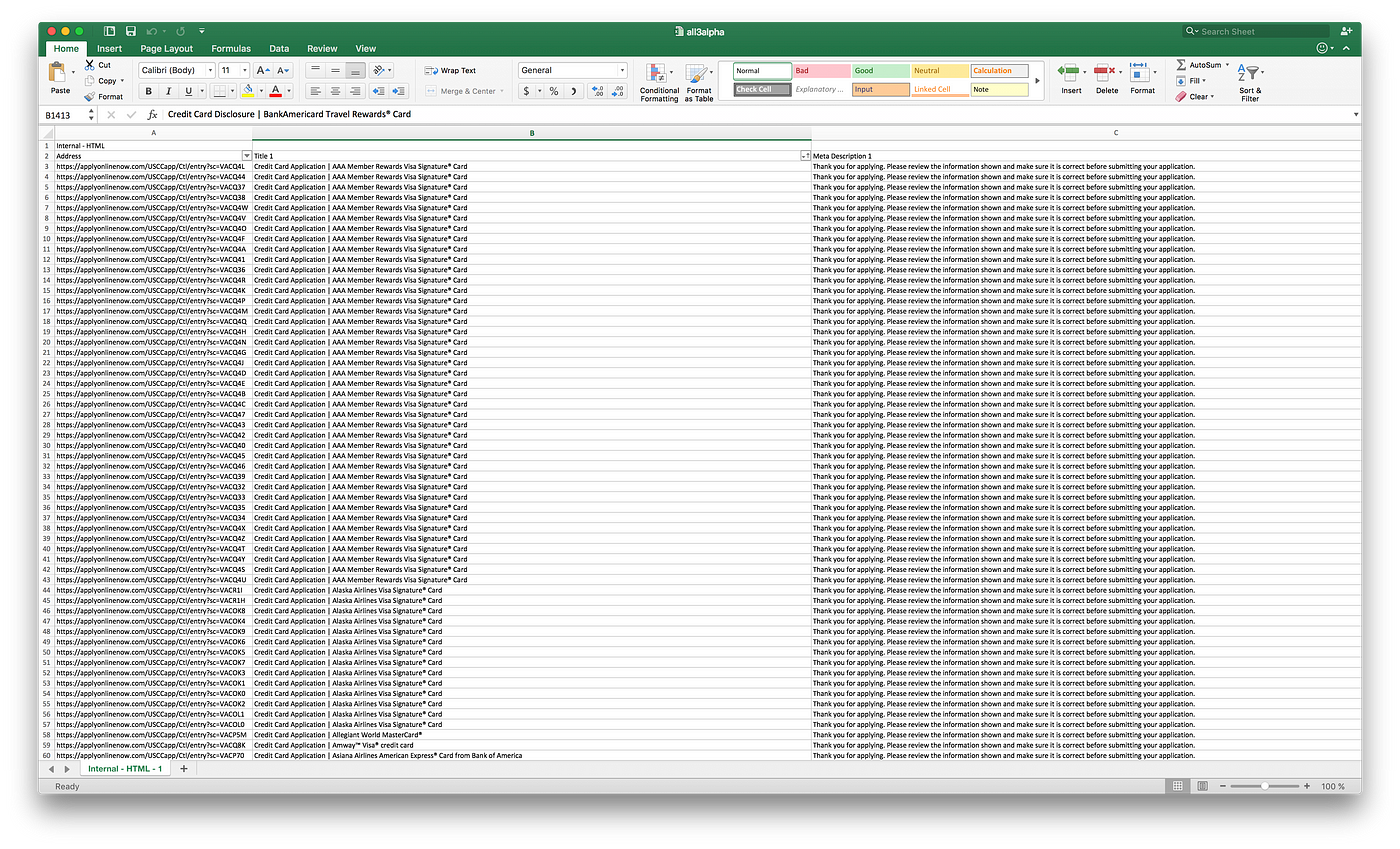Viewport: 1400px width, 849px height.
Task: Toggle top vertical alignment
Action: tap(315, 71)
